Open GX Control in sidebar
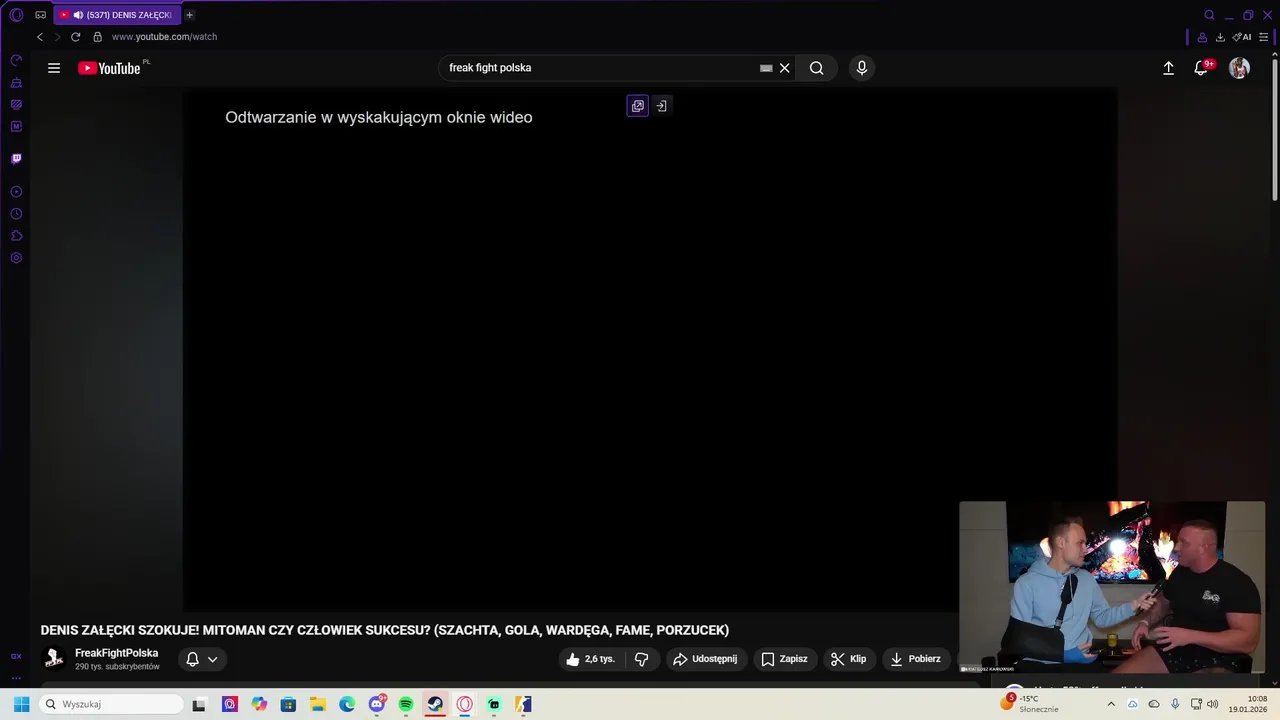This screenshot has height=720, width=1280. [x=16, y=61]
